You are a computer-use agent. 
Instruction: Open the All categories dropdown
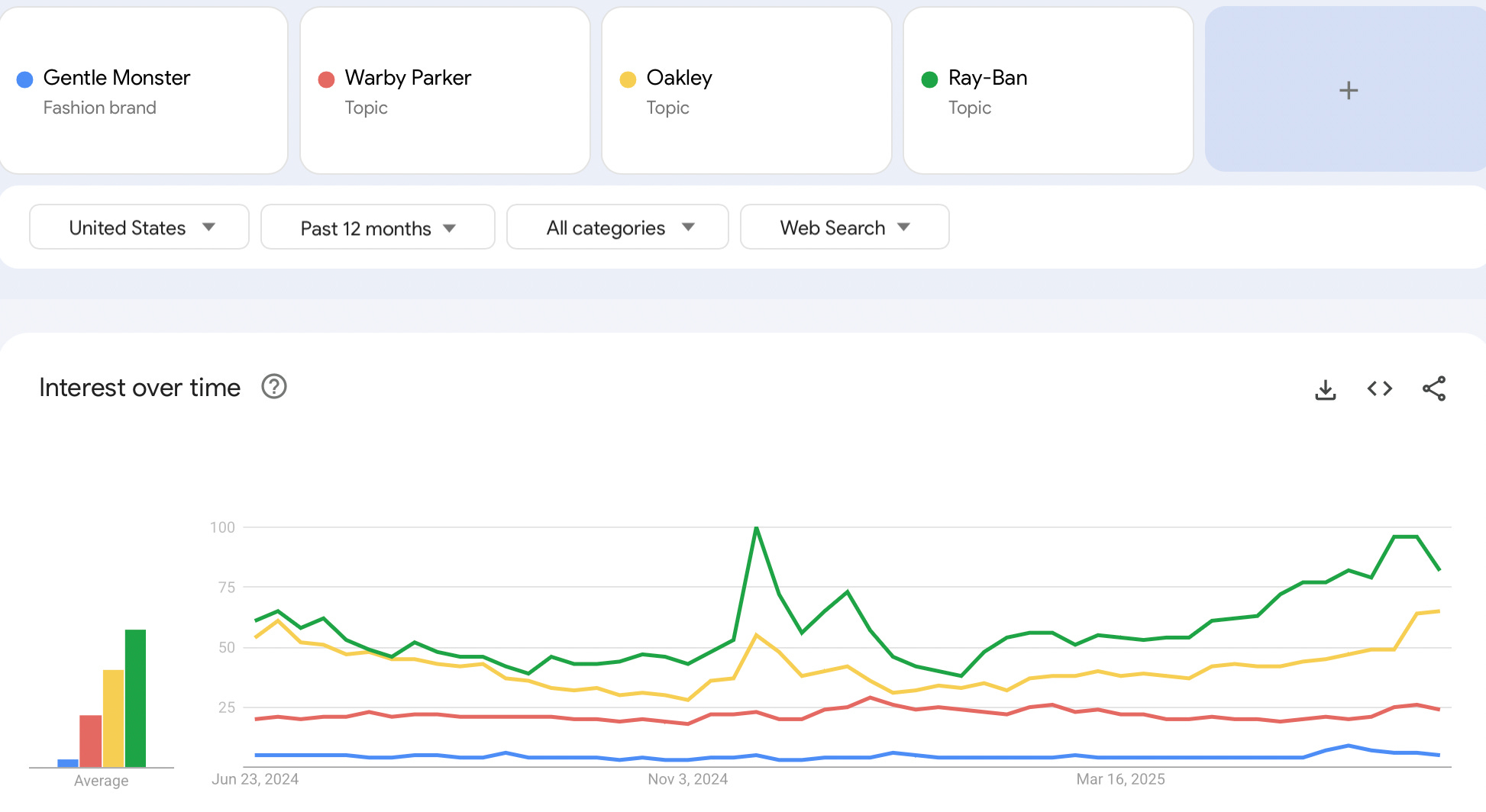pyautogui.click(x=618, y=227)
